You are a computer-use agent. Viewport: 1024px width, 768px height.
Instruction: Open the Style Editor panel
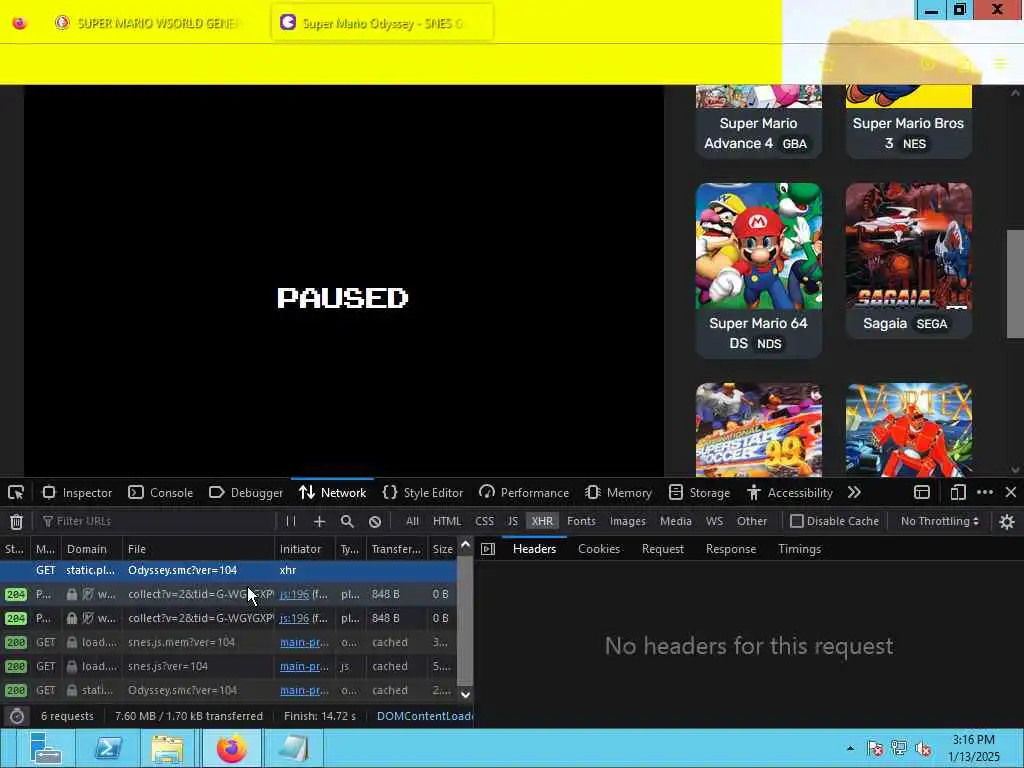[x=423, y=492]
